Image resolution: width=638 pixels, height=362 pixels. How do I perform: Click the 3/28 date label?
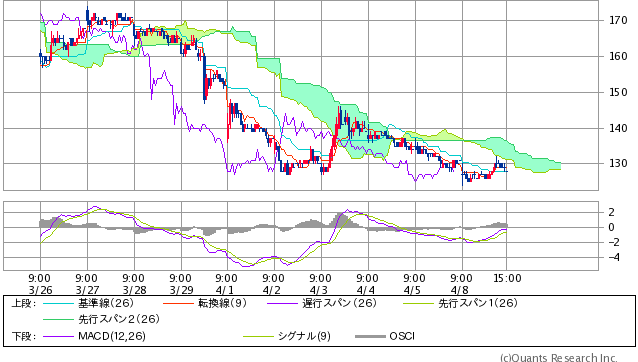(x=134, y=290)
